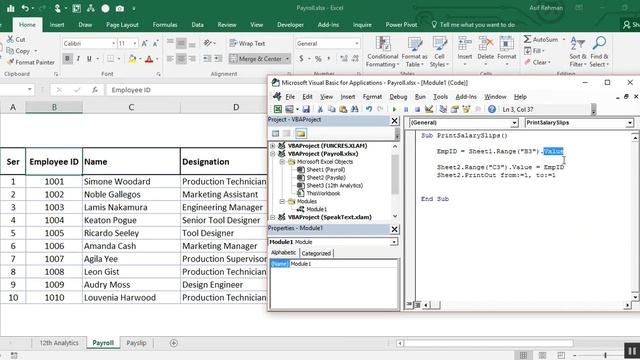Close the Project - VBAProject pane
The image size is (640, 360).
click(394, 120)
